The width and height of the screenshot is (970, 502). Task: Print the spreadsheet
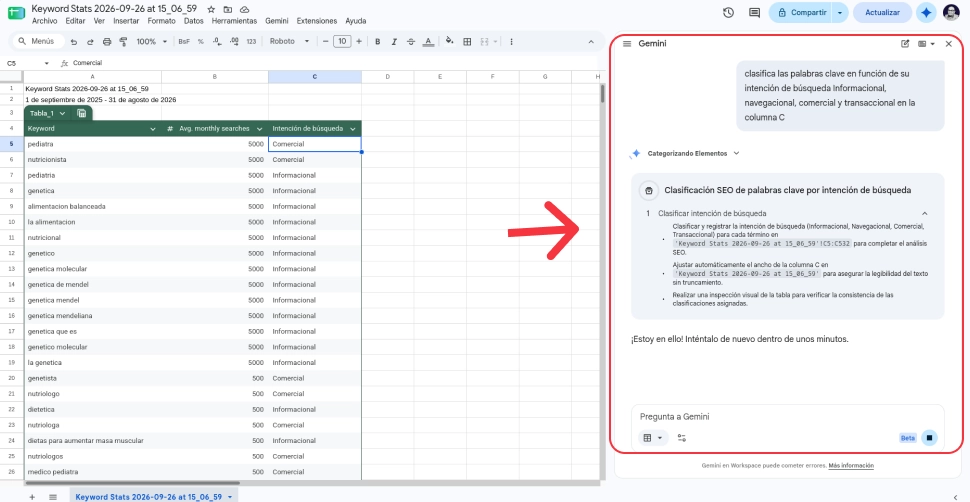point(106,41)
